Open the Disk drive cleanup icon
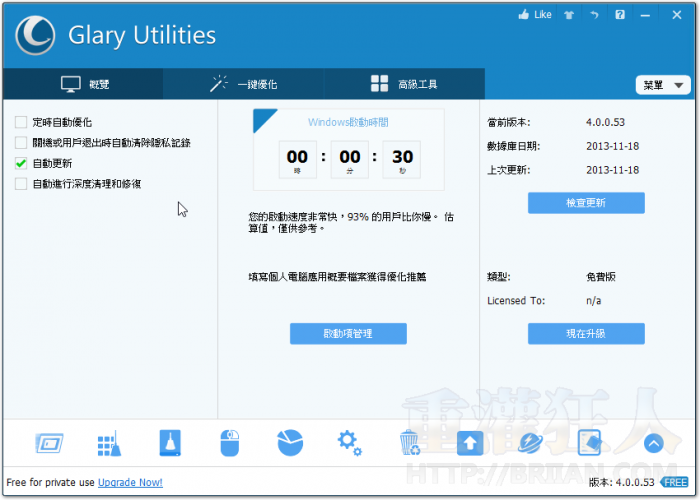 click(170, 443)
